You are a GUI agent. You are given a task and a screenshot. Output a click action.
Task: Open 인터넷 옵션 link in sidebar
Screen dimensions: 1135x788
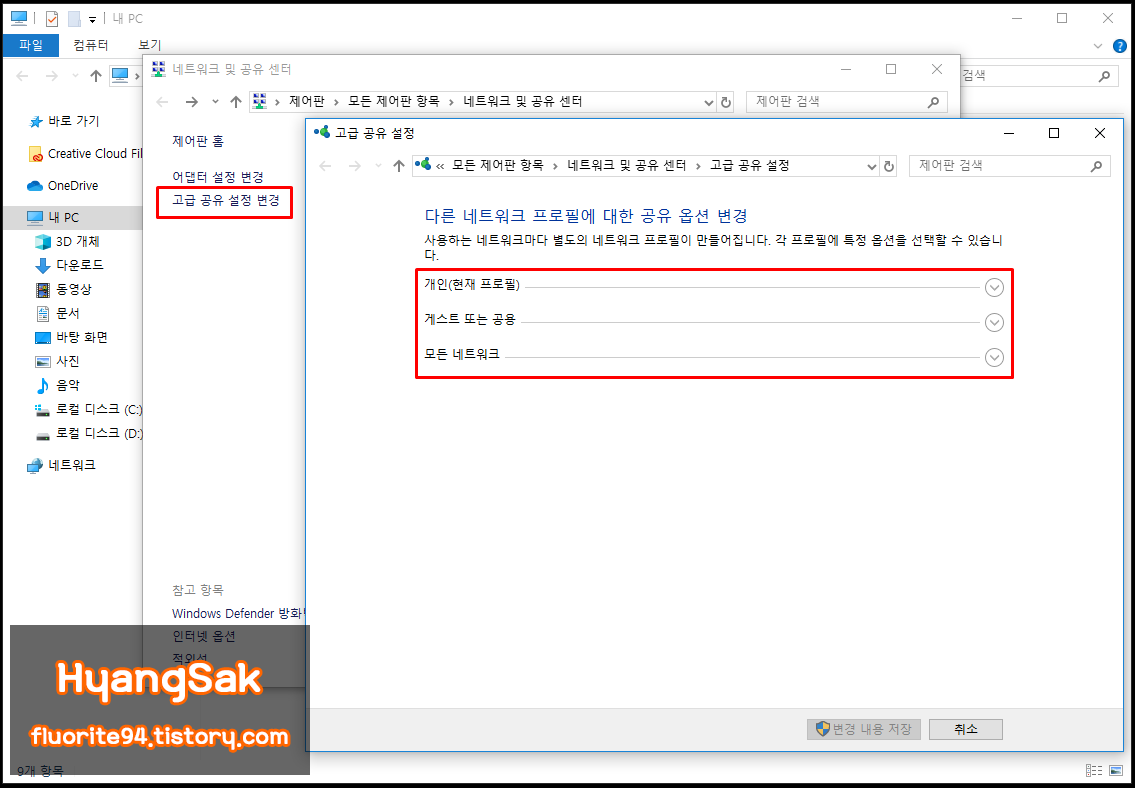coord(203,636)
